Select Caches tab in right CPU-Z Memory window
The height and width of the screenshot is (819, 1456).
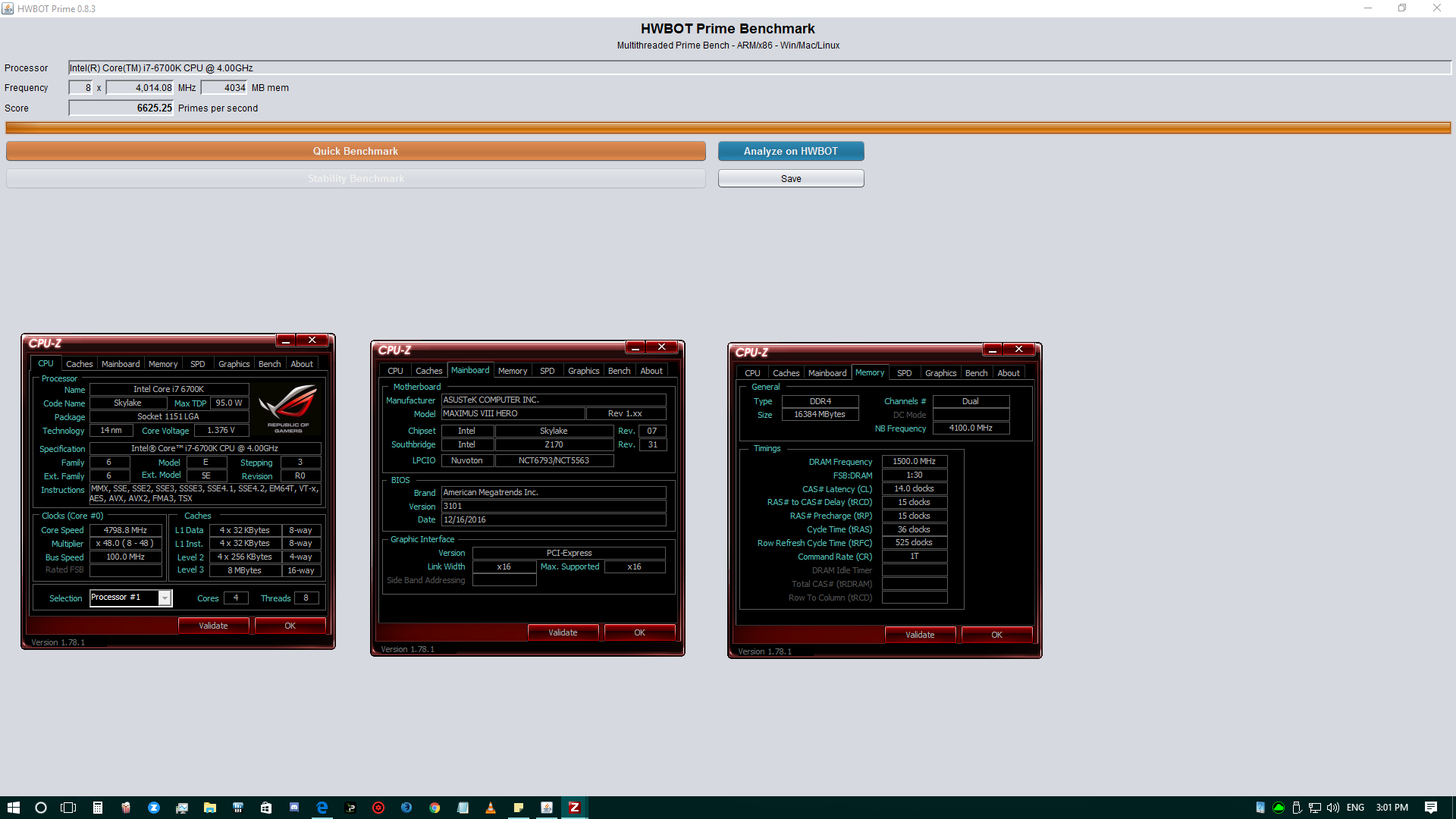point(786,373)
